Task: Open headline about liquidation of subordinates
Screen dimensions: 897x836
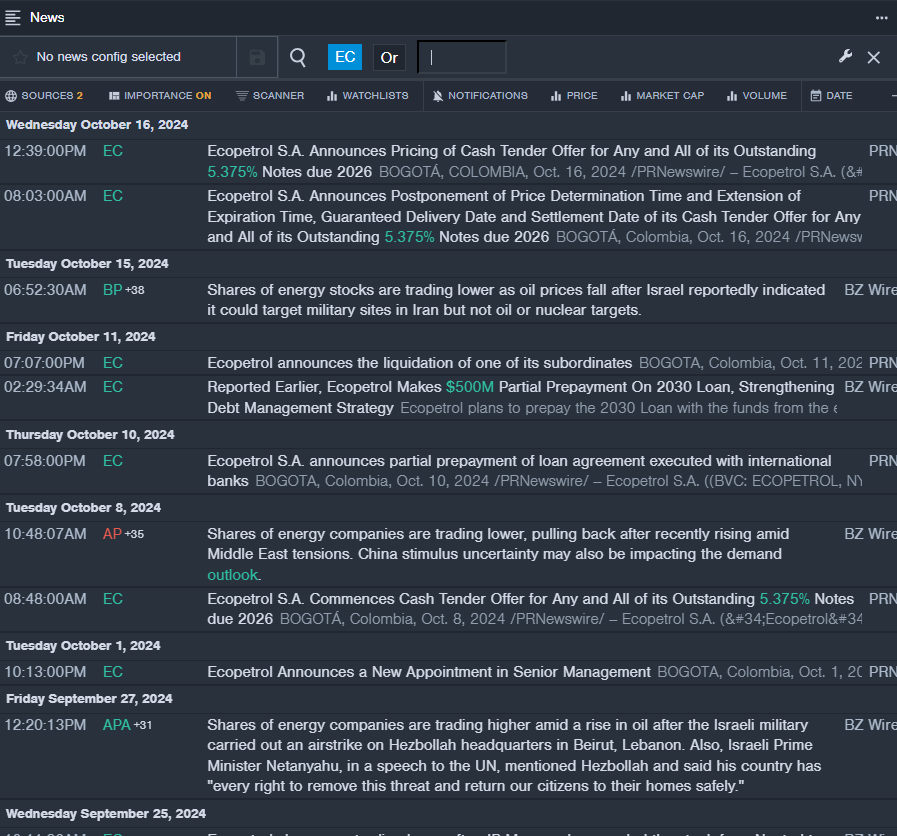Action: coord(420,363)
